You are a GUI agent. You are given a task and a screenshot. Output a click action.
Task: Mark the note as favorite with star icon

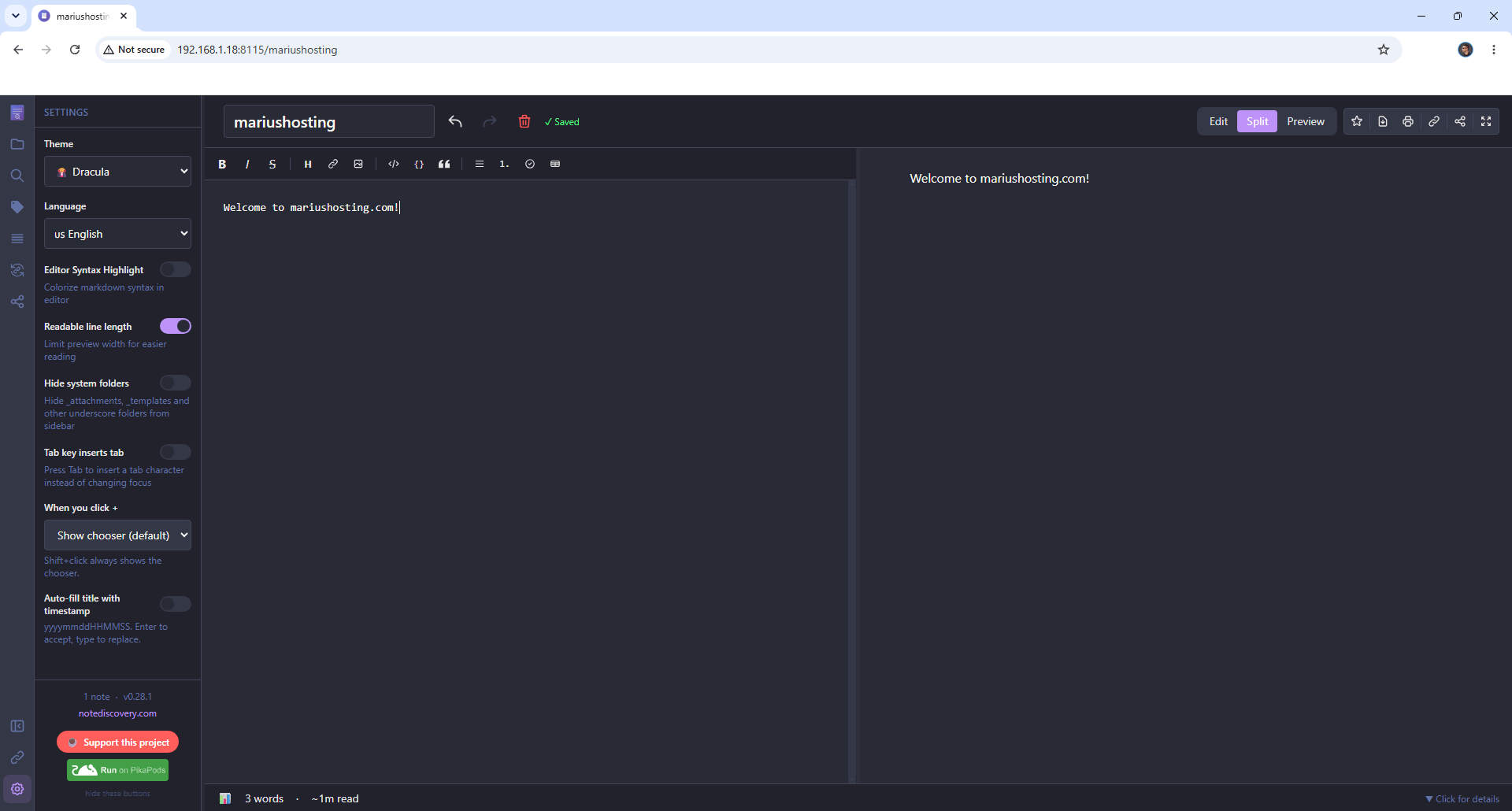tap(1357, 121)
